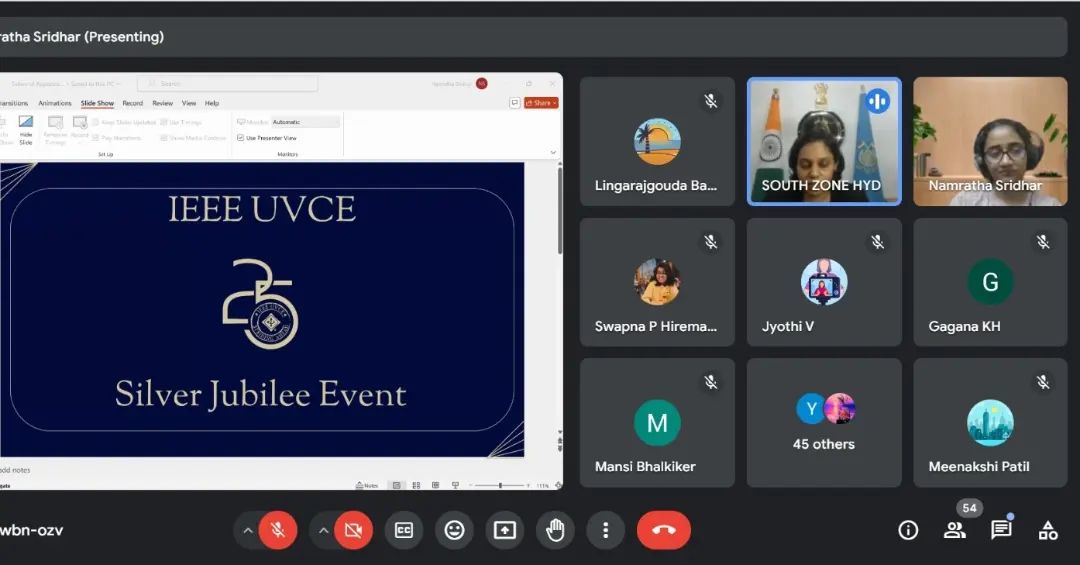The height and width of the screenshot is (565, 1080).
Task: Click the IEEE UVCE heading on the slide
Action: (262, 209)
